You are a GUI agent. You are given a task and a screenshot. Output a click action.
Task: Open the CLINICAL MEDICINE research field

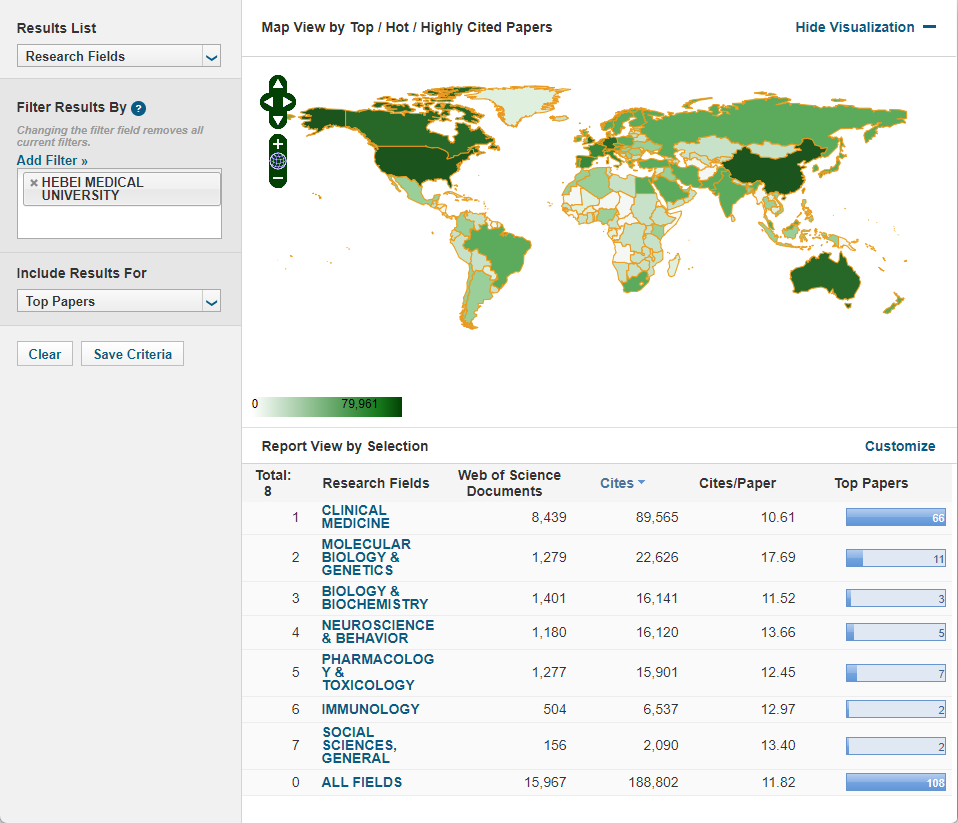355,517
